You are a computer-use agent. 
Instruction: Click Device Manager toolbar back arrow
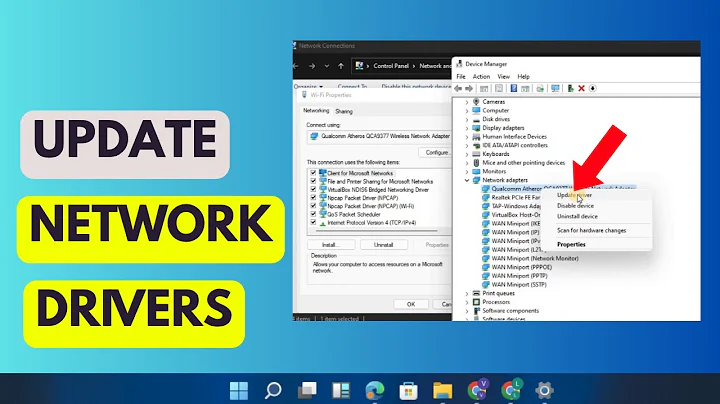458,88
